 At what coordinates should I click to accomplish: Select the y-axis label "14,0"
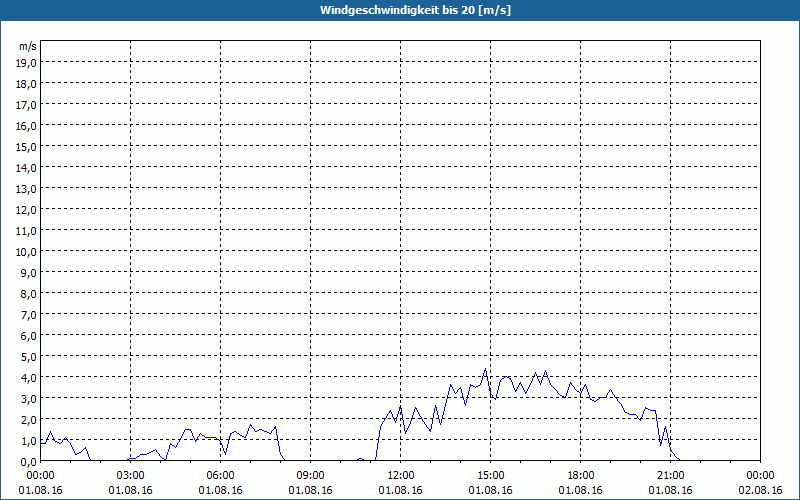(x=26, y=168)
